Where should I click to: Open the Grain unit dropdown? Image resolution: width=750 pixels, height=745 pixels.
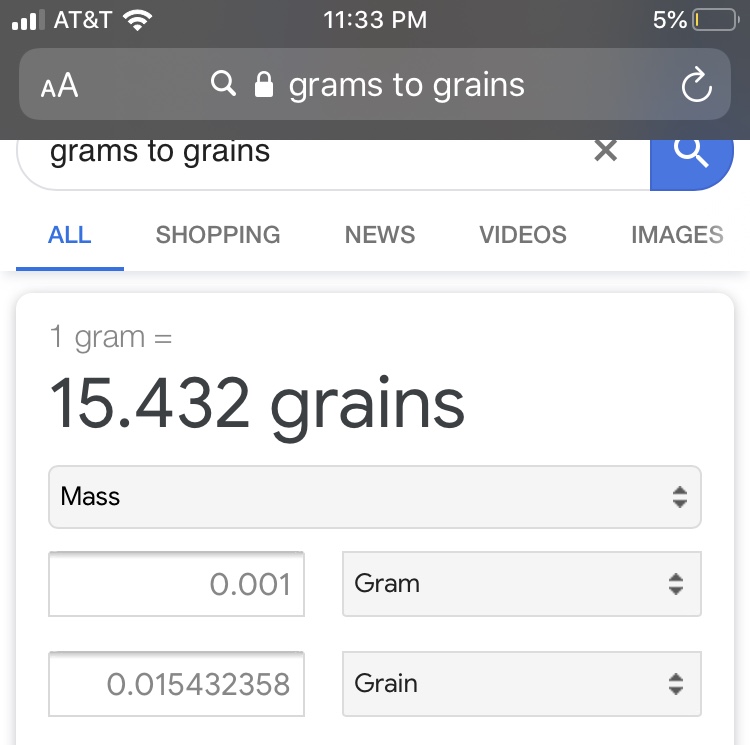pos(522,684)
